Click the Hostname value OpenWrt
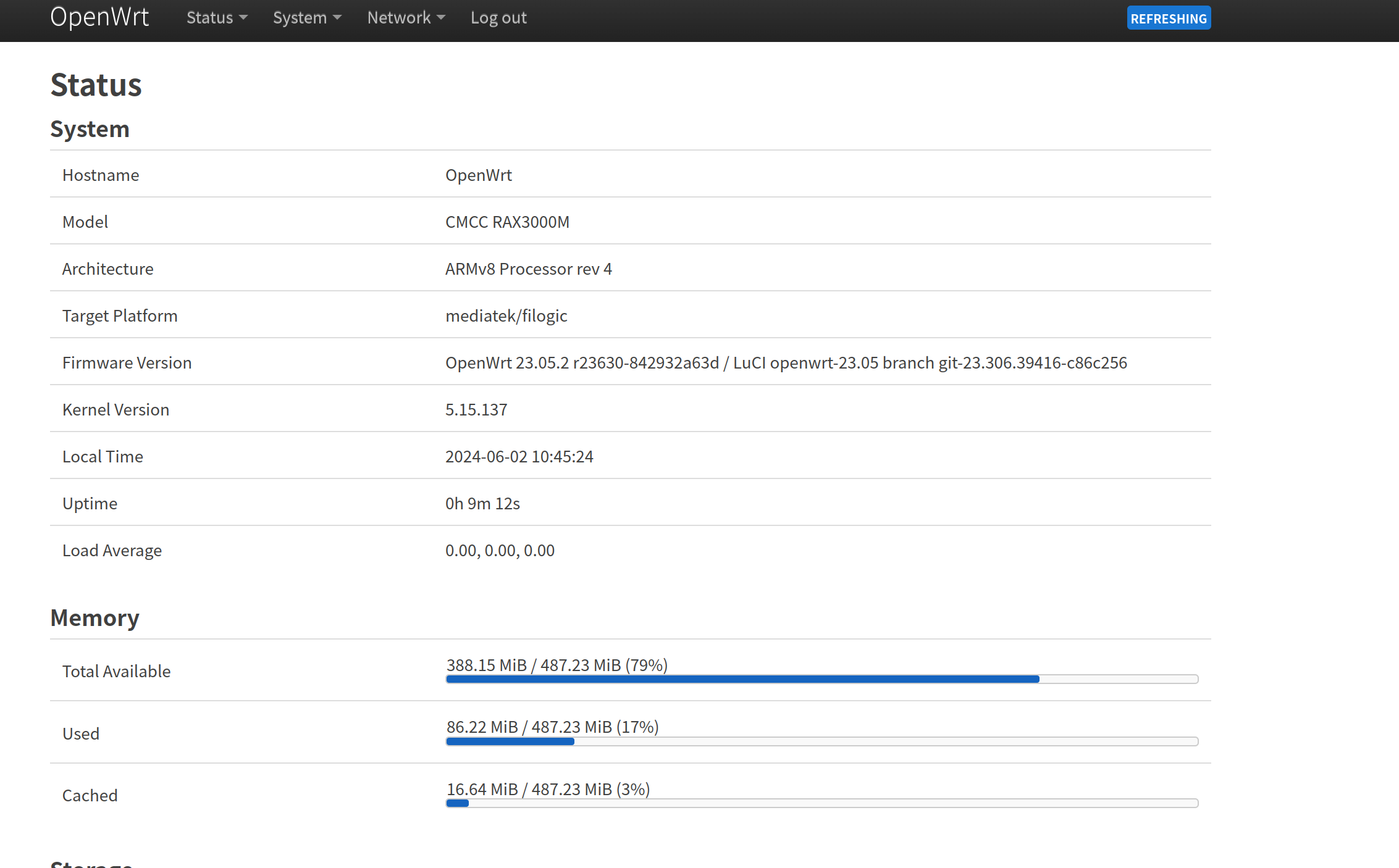This screenshot has width=1399, height=868. coord(478,175)
